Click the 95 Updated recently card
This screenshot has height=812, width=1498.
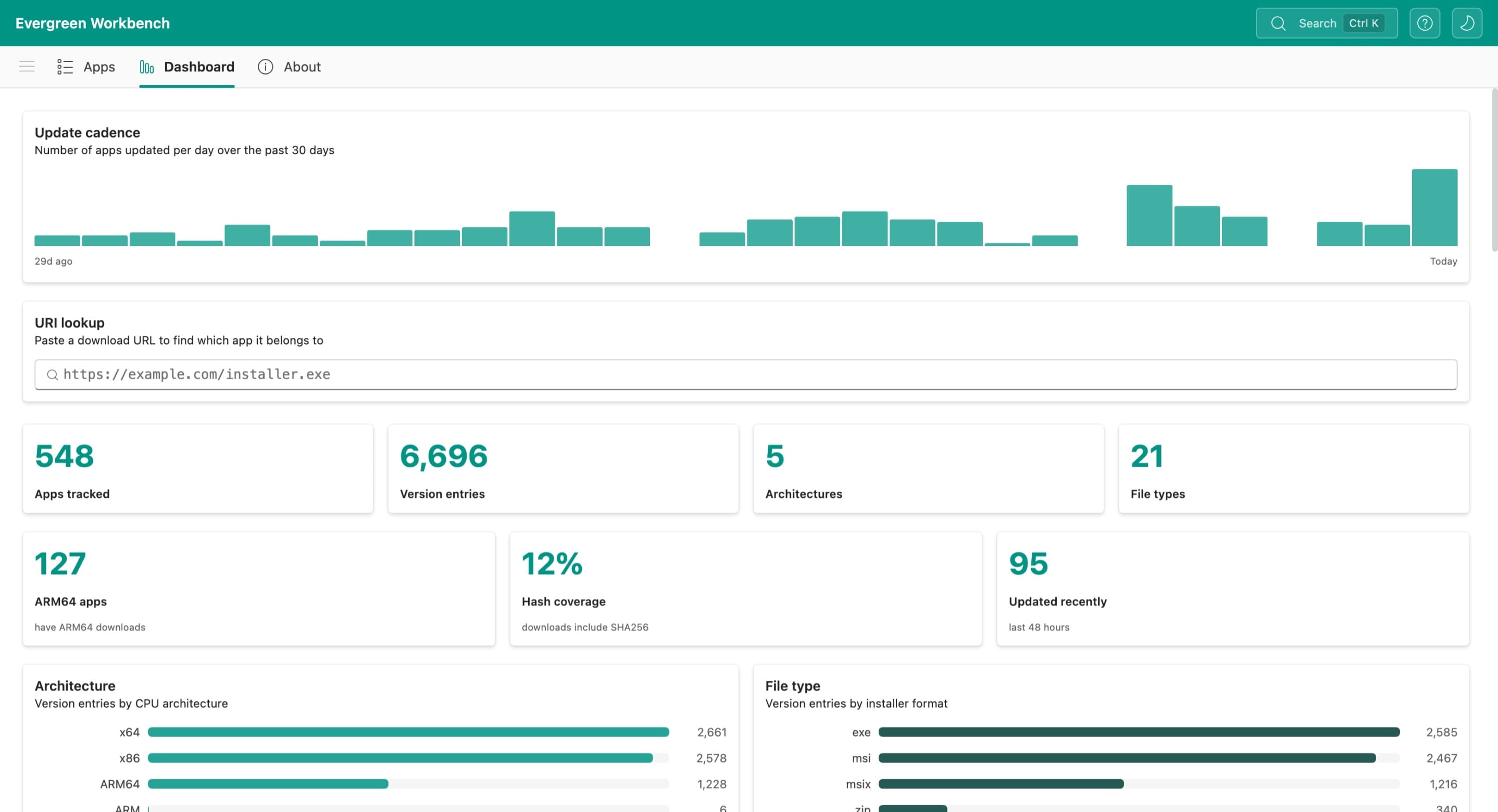(1233, 589)
